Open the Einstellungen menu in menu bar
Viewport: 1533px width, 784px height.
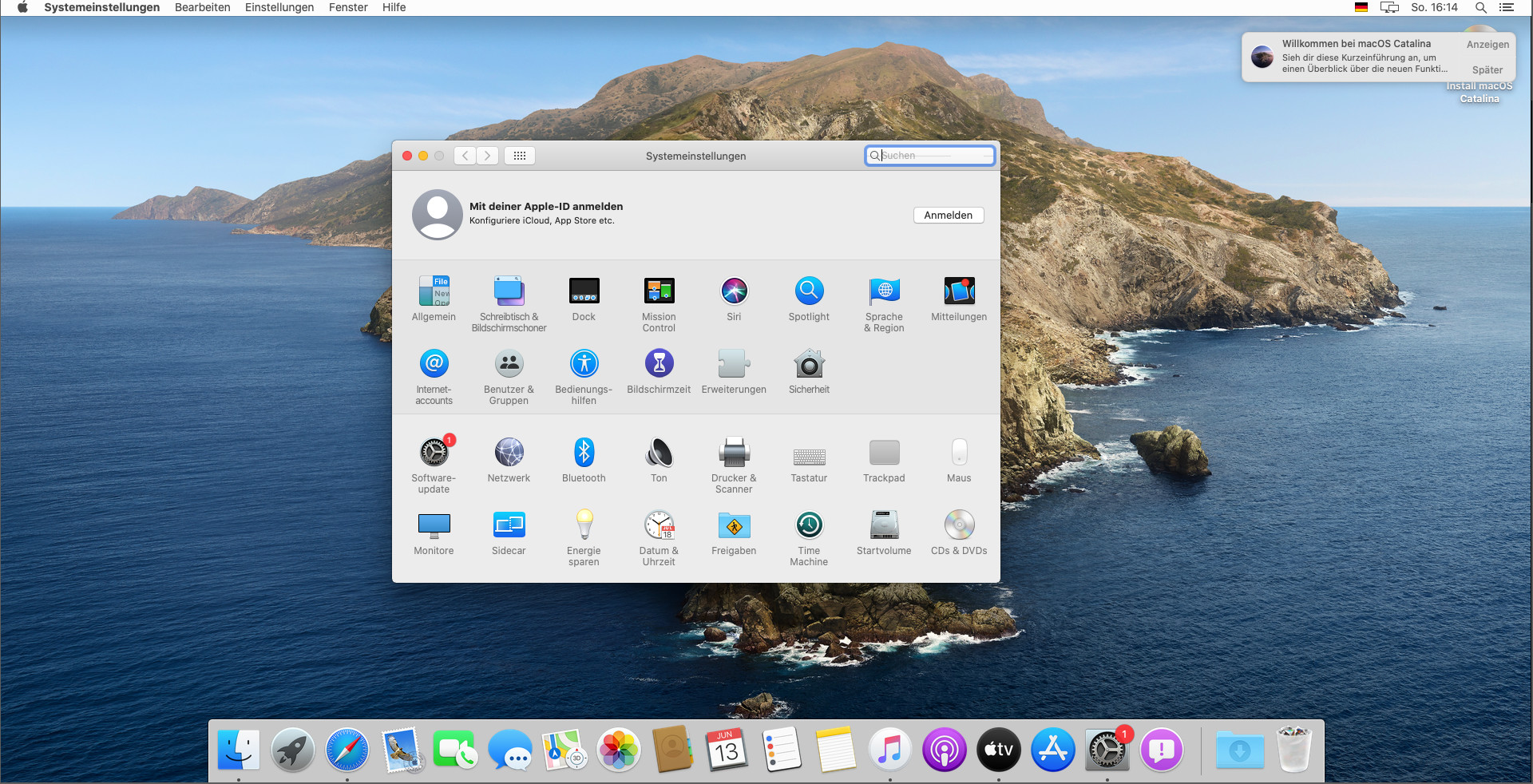tap(279, 8)
